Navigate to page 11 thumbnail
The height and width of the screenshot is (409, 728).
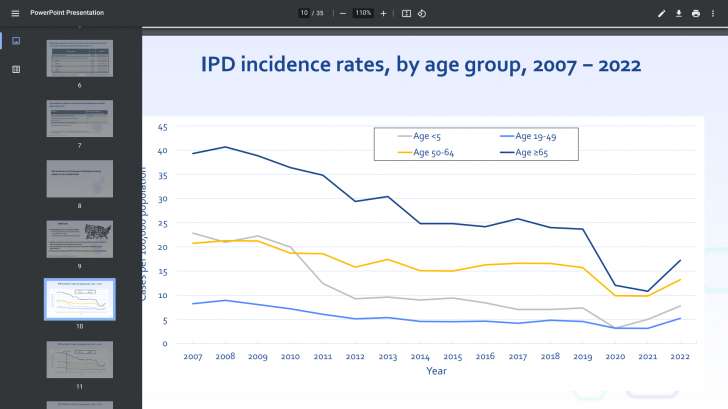click(79, 358)
